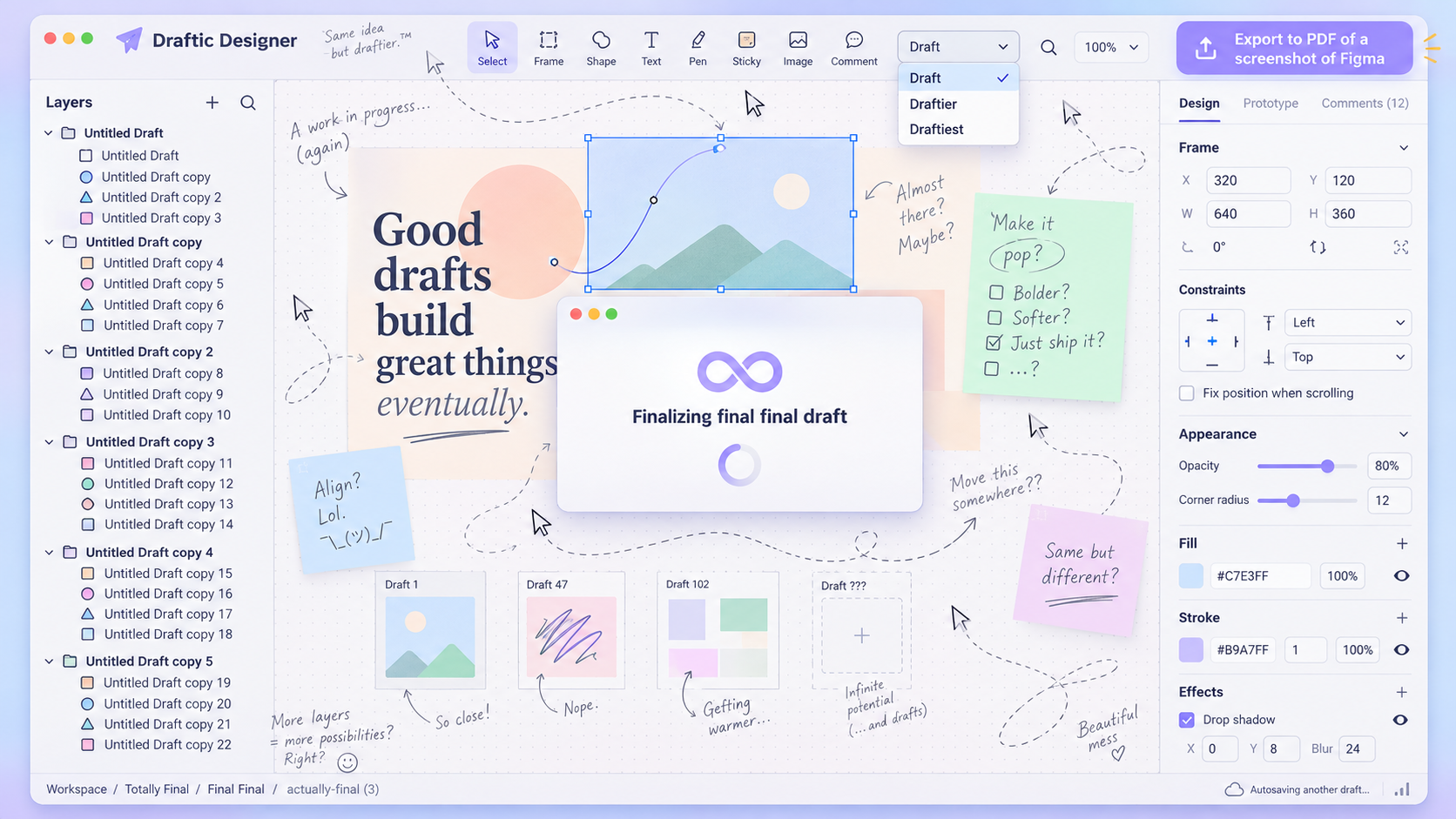Viewport: 1456px width, 819px height.
Task: Open the Comments (12) tab
Action: 1365,103
